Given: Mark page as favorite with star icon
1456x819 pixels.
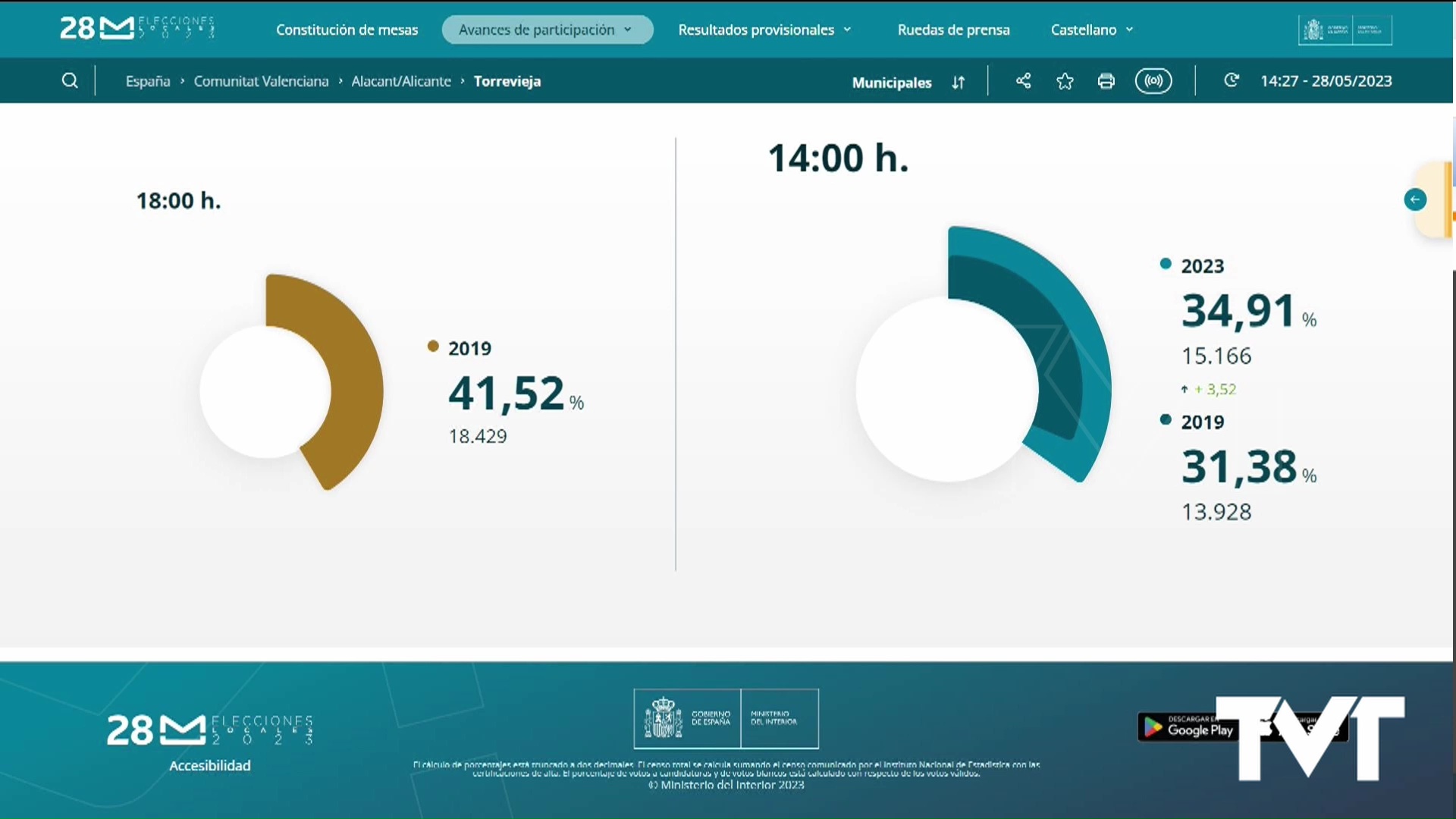Looking at the screenshot, I should [1065, 81].
